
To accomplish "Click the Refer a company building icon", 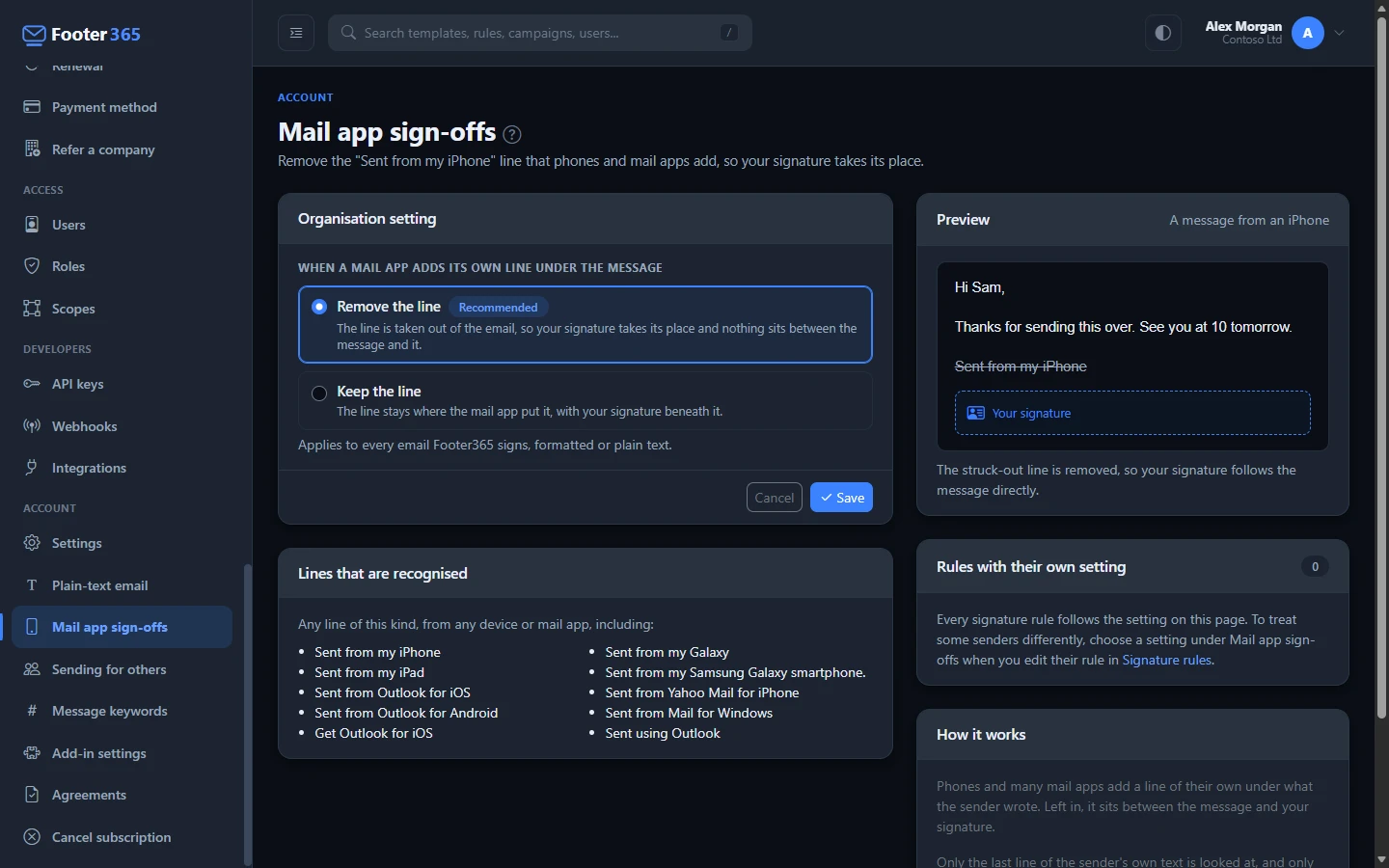I will 32,149.
